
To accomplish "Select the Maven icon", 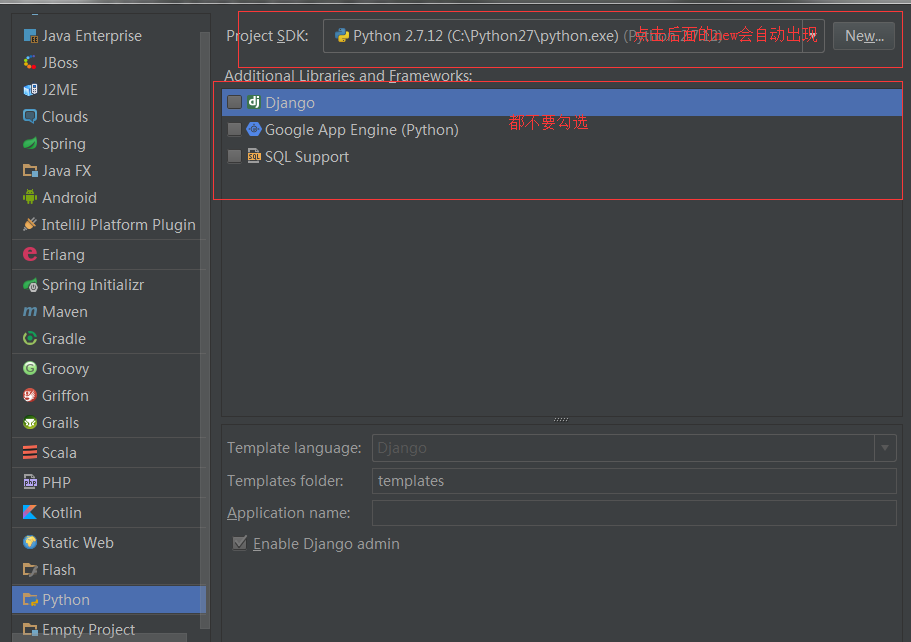I will tap(30, 311).
